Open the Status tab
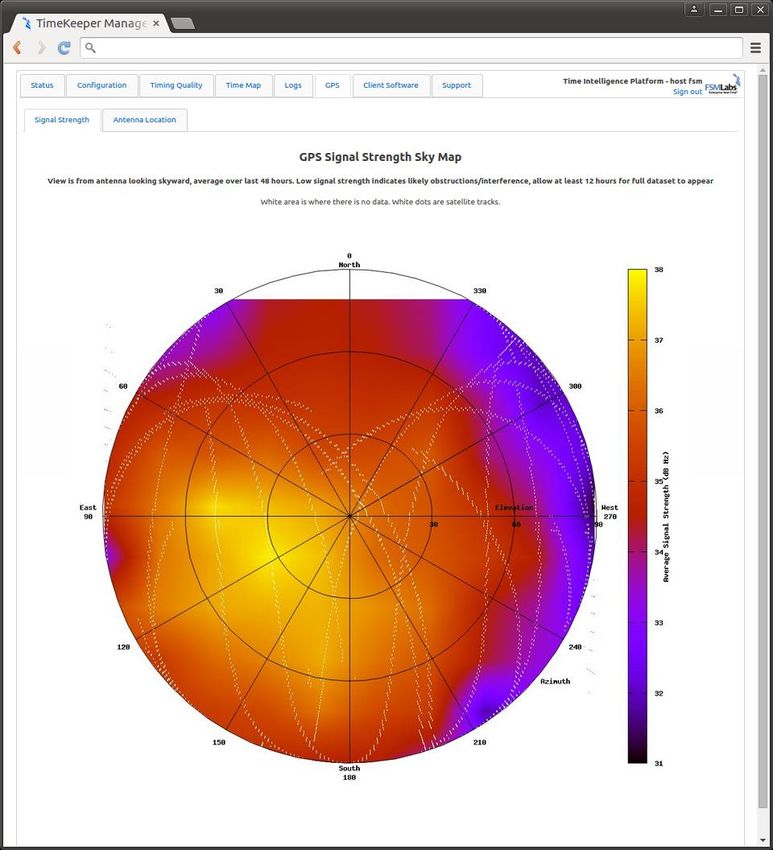 pos(42,86)
